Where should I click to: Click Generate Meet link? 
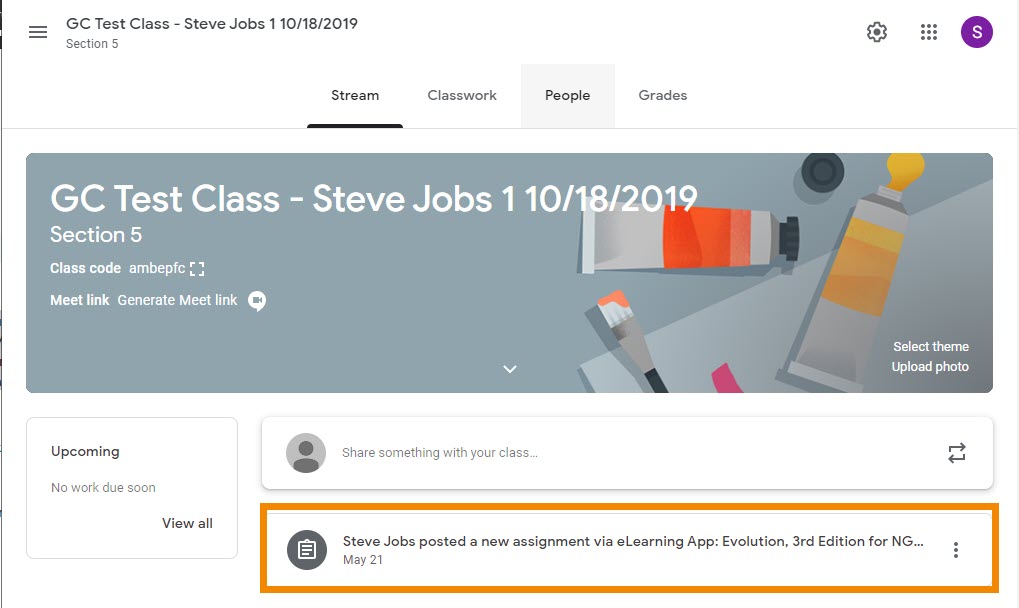177,300
